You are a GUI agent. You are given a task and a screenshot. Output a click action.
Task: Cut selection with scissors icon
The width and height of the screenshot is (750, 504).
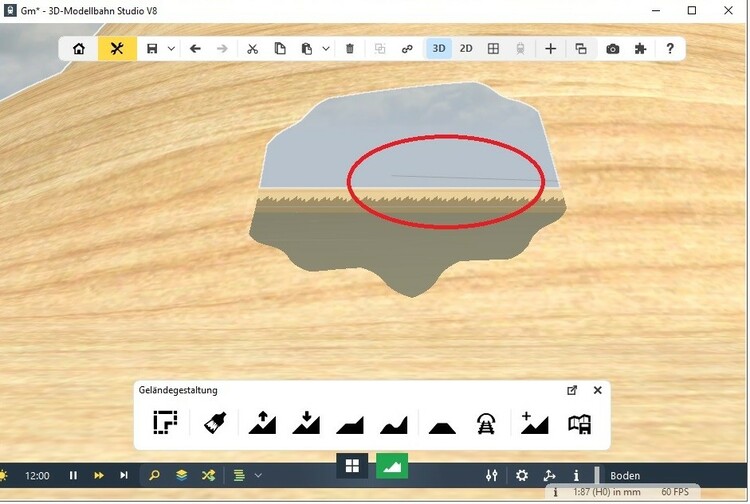tap(253, 48)
